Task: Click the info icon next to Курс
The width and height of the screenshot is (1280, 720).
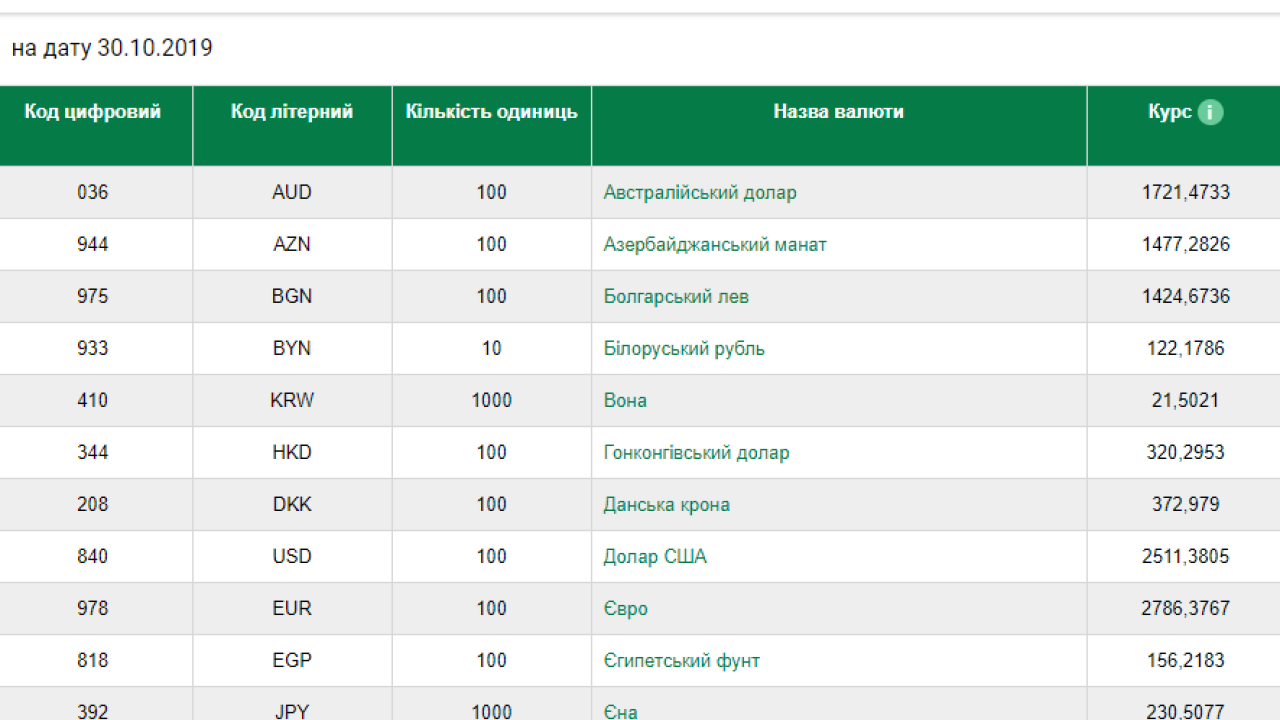Action: [1210, 112]
